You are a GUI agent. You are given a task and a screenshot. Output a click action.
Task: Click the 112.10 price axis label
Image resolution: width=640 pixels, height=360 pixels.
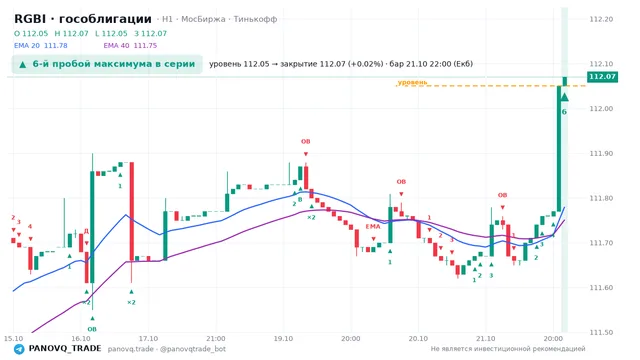[601, 64]
